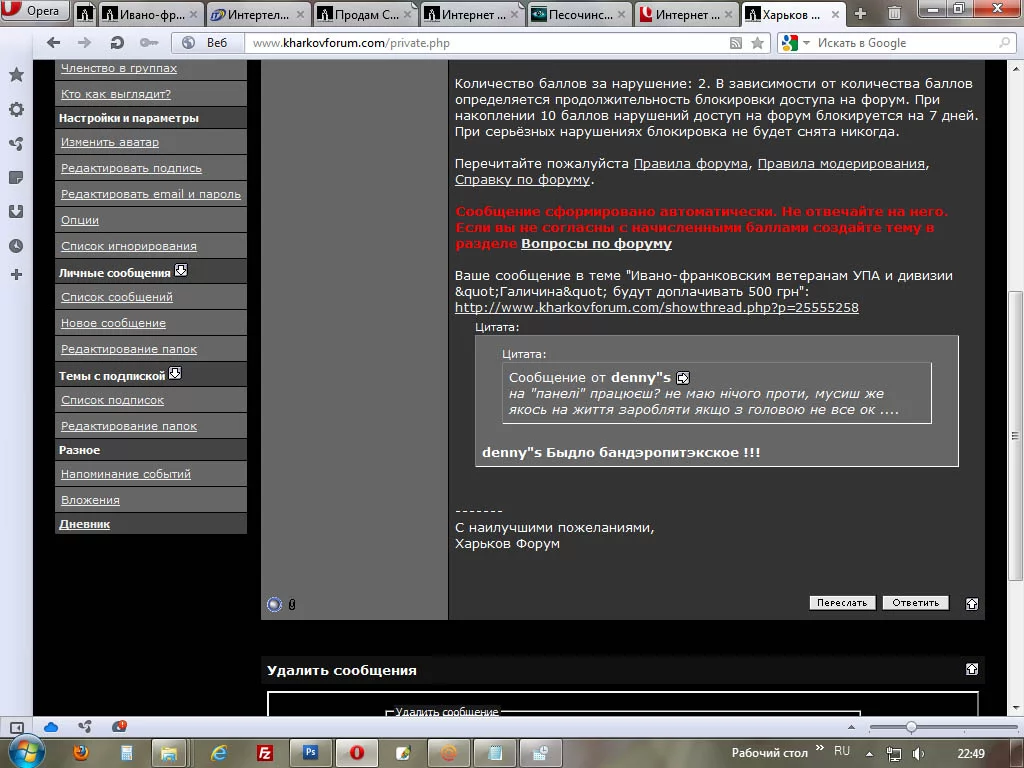Open Редактировать email и пароль link

[151, 194]
